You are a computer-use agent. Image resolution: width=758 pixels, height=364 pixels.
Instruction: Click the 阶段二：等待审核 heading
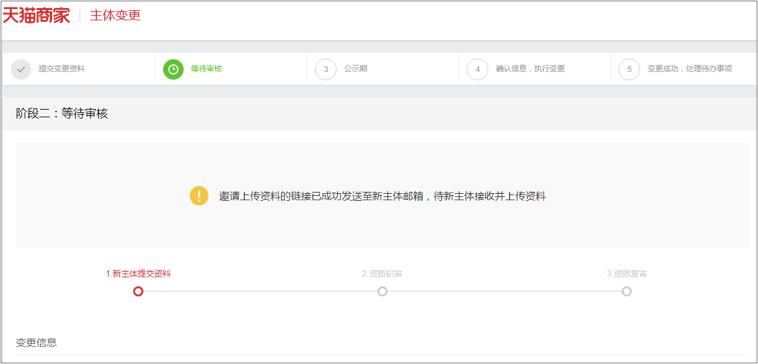[x=61, y=114]
